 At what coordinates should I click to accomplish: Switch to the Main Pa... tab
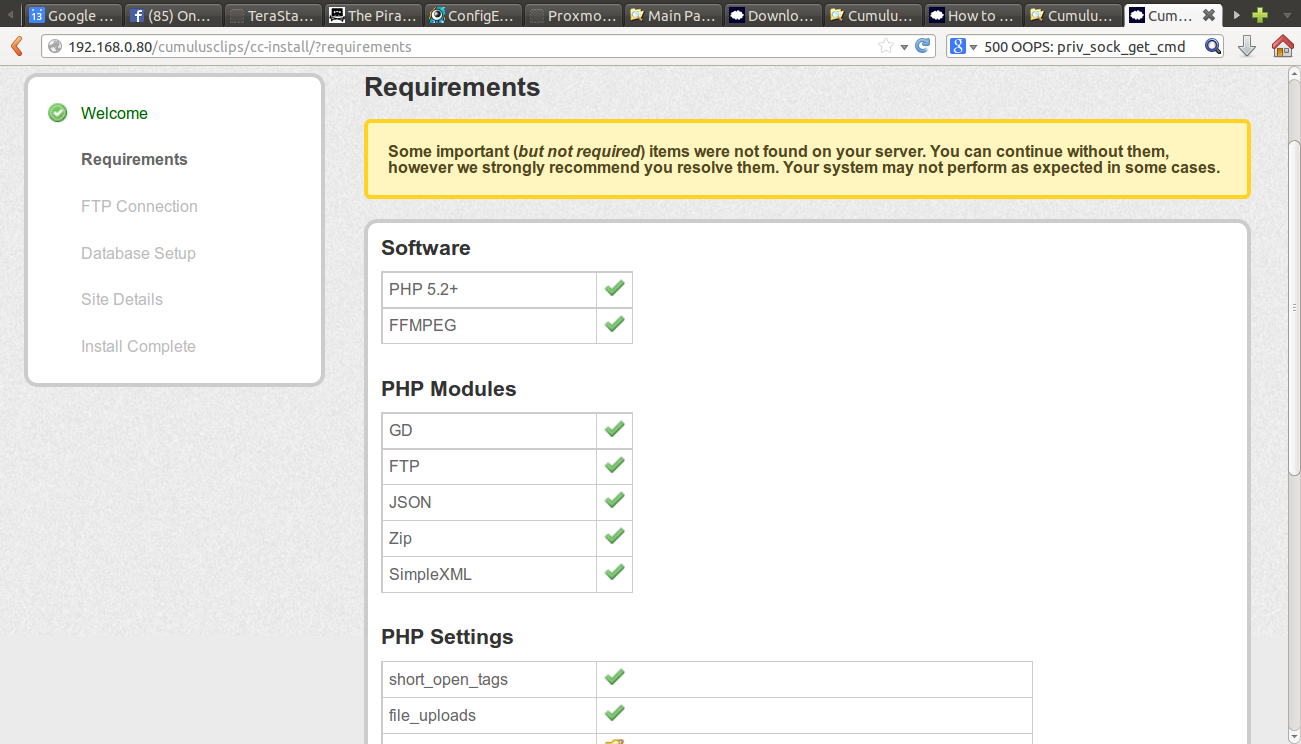click(673, 15)
